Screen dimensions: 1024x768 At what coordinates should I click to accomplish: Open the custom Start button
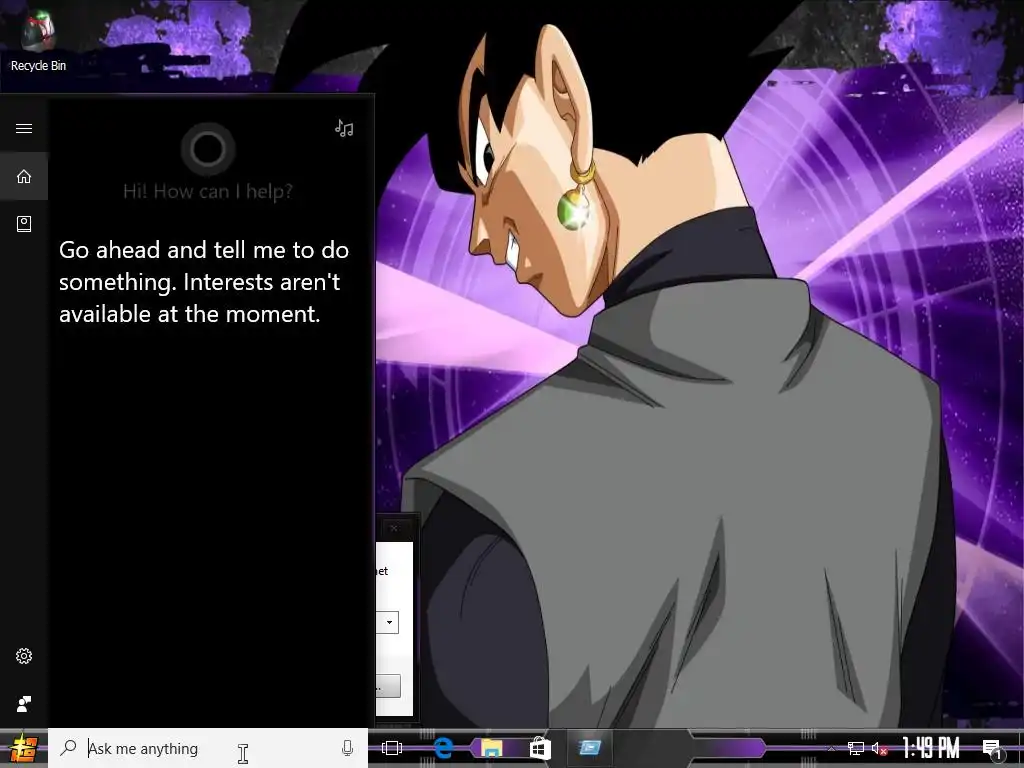point(23,748)
